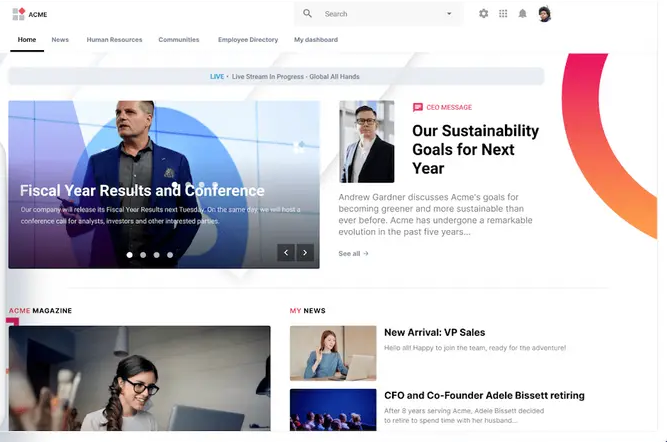Open the My dashboard tab
667x442 pixels.
[316, 40]
